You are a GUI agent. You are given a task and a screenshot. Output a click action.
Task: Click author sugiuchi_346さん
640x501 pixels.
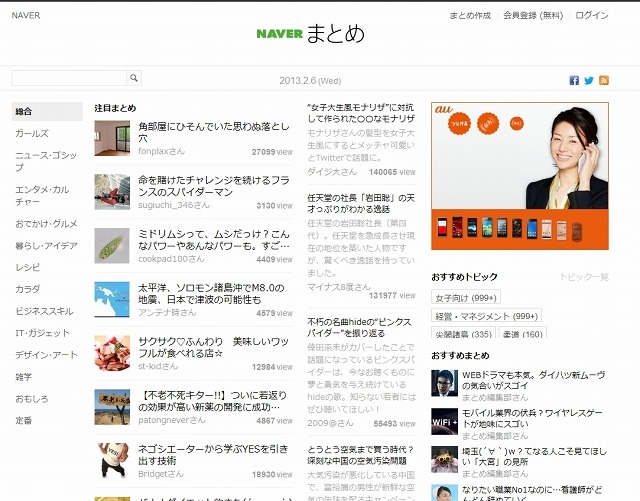(x=174, y=205)
